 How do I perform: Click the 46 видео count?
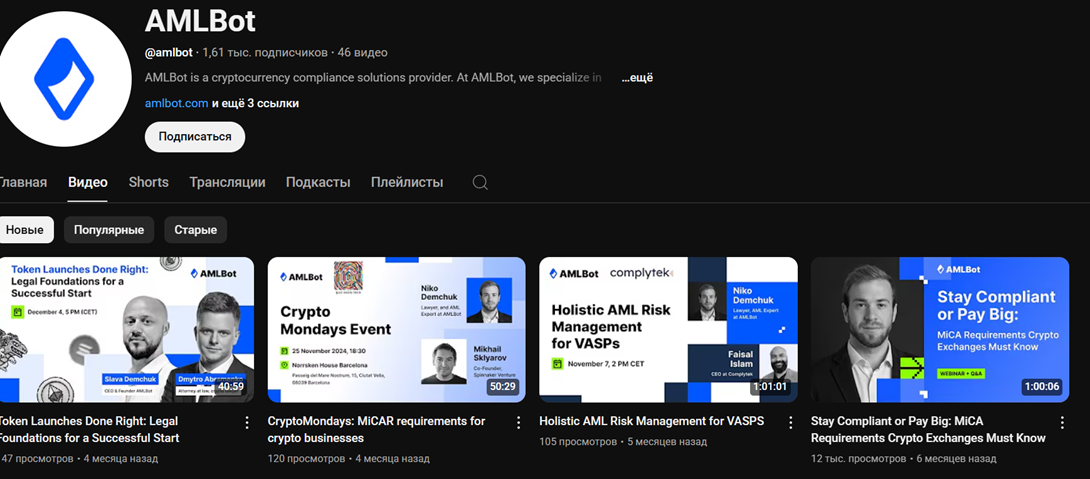tap(362, 53)
